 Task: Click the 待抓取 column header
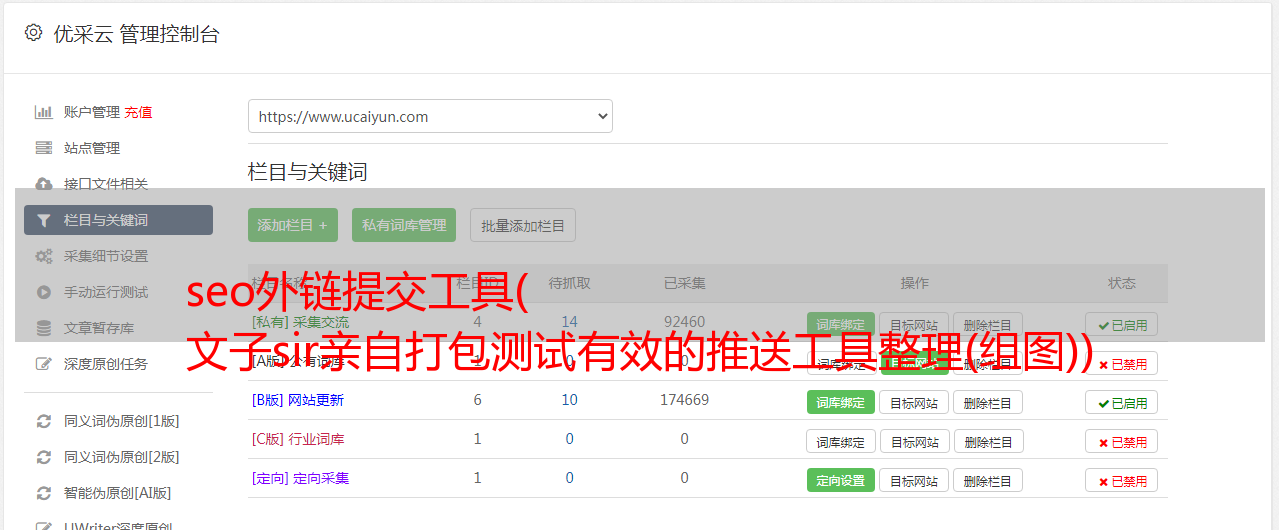point(570,283)
